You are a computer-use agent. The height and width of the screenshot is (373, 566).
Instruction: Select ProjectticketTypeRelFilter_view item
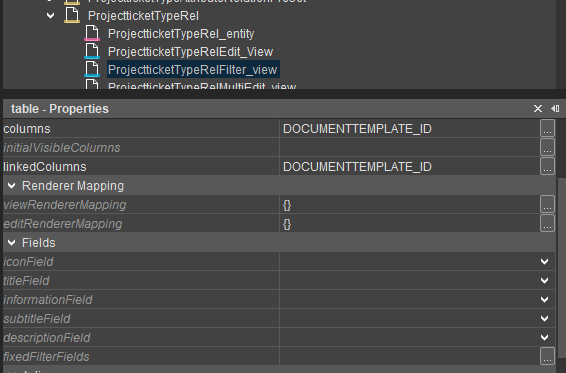(x=193, y=69)
